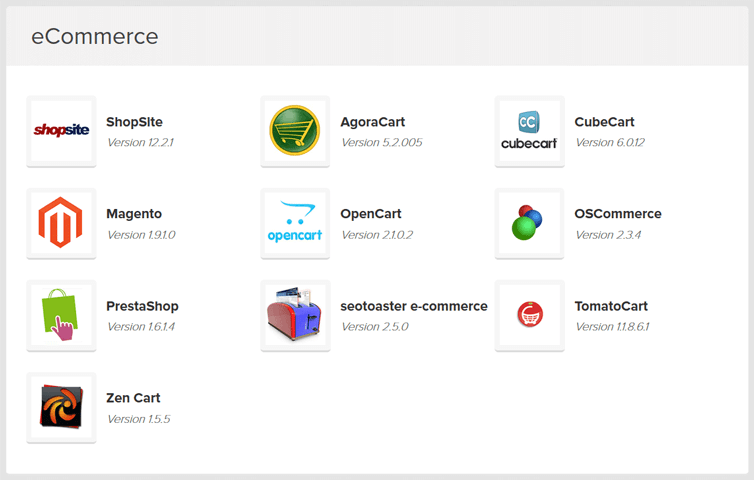Viewport: 754px width, 480px height.
Task: Click the text Version 2.5.0
Action: [x=375, y=327]
